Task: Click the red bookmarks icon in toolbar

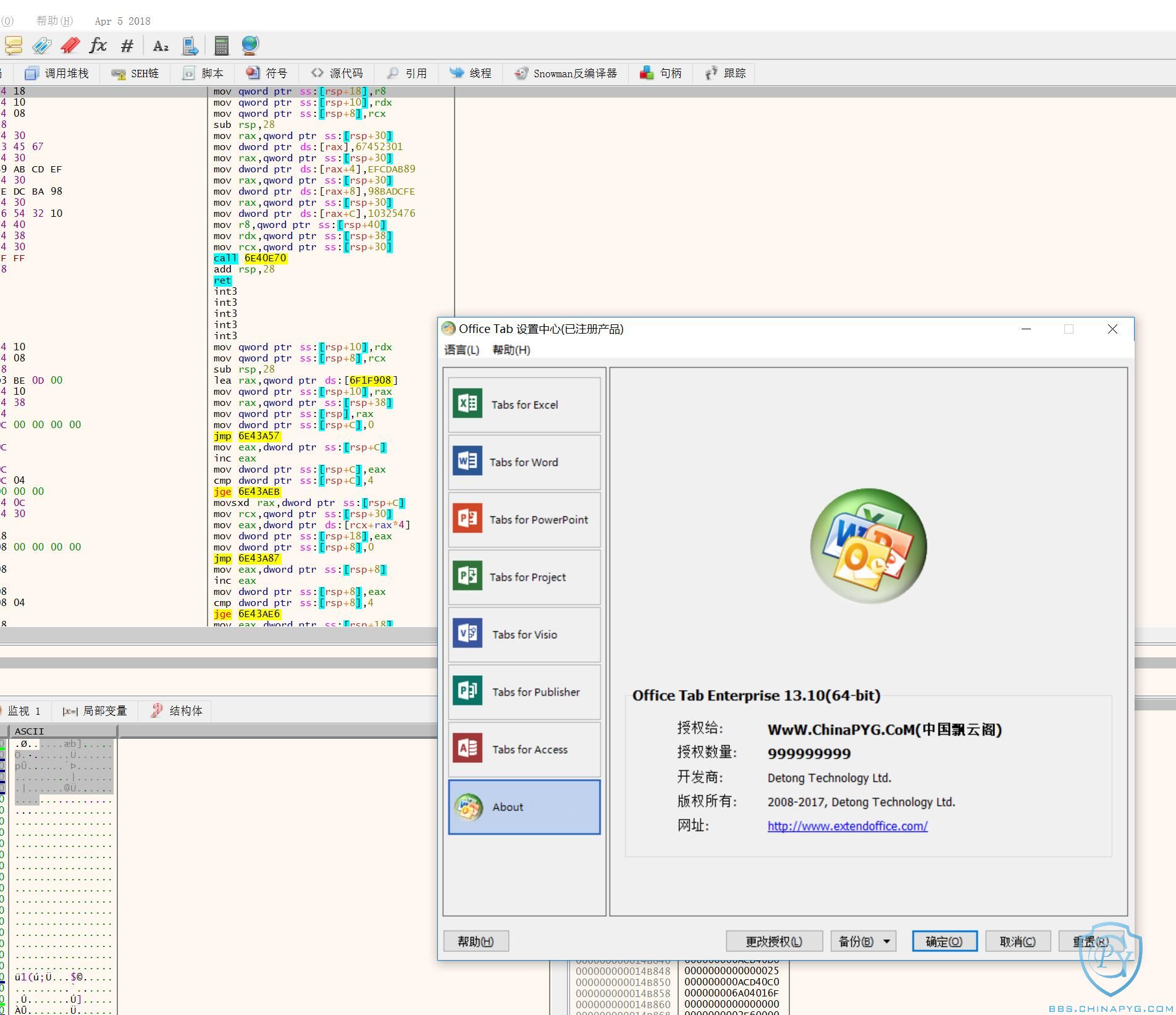Action: pyautogui.click(x=70, y=45)
